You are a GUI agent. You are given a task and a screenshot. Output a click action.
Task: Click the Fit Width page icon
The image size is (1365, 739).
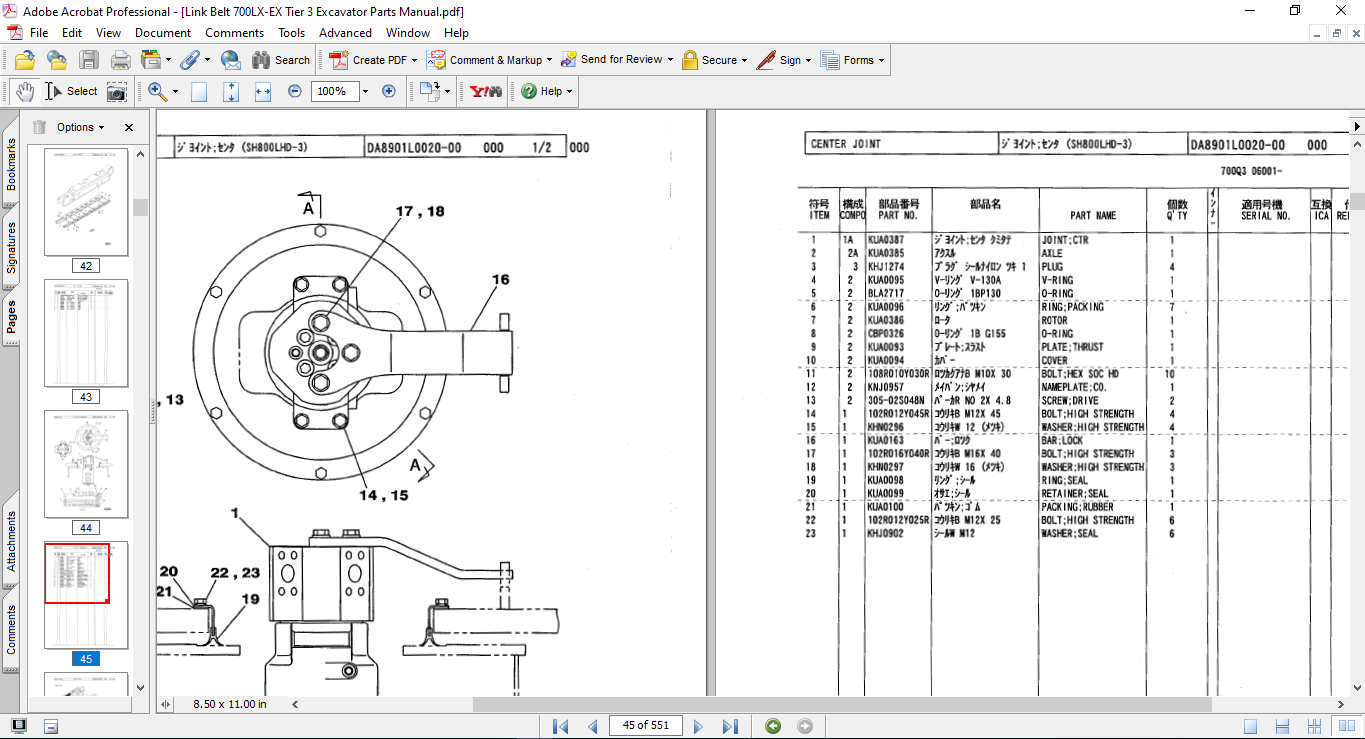coord(263,91)
